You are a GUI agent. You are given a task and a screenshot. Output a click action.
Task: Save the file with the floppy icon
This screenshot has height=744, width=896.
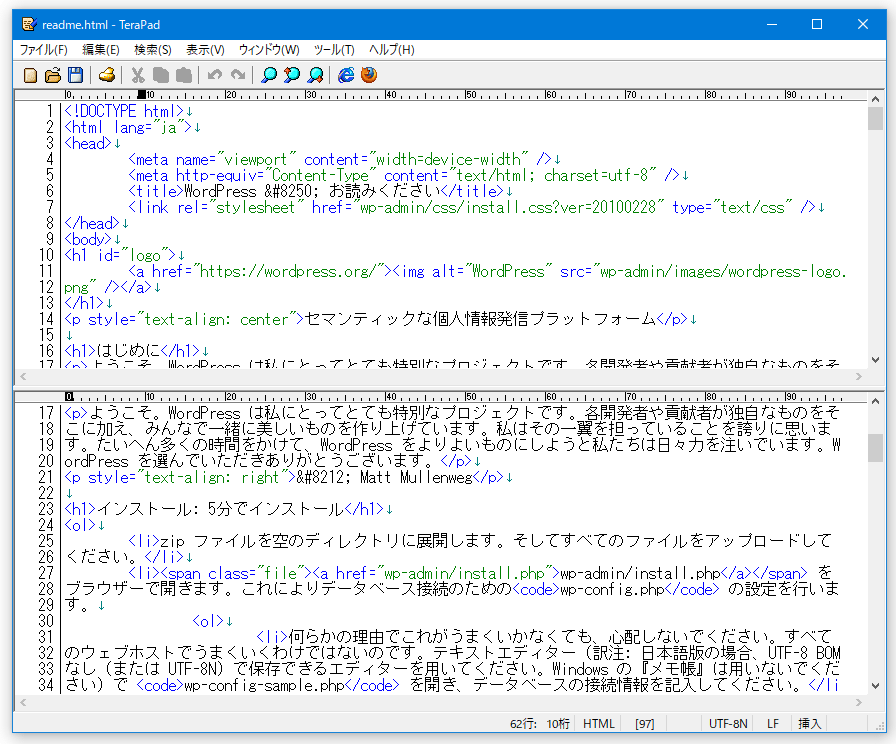[75, 75]
